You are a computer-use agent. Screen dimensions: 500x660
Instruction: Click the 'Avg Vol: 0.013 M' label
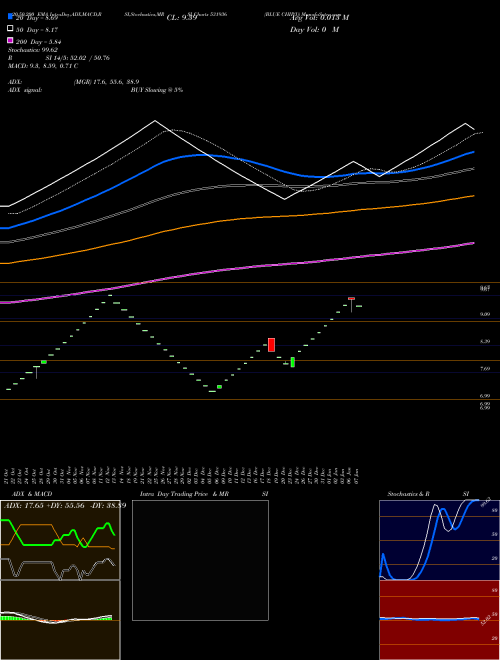(x=319, y=18)
